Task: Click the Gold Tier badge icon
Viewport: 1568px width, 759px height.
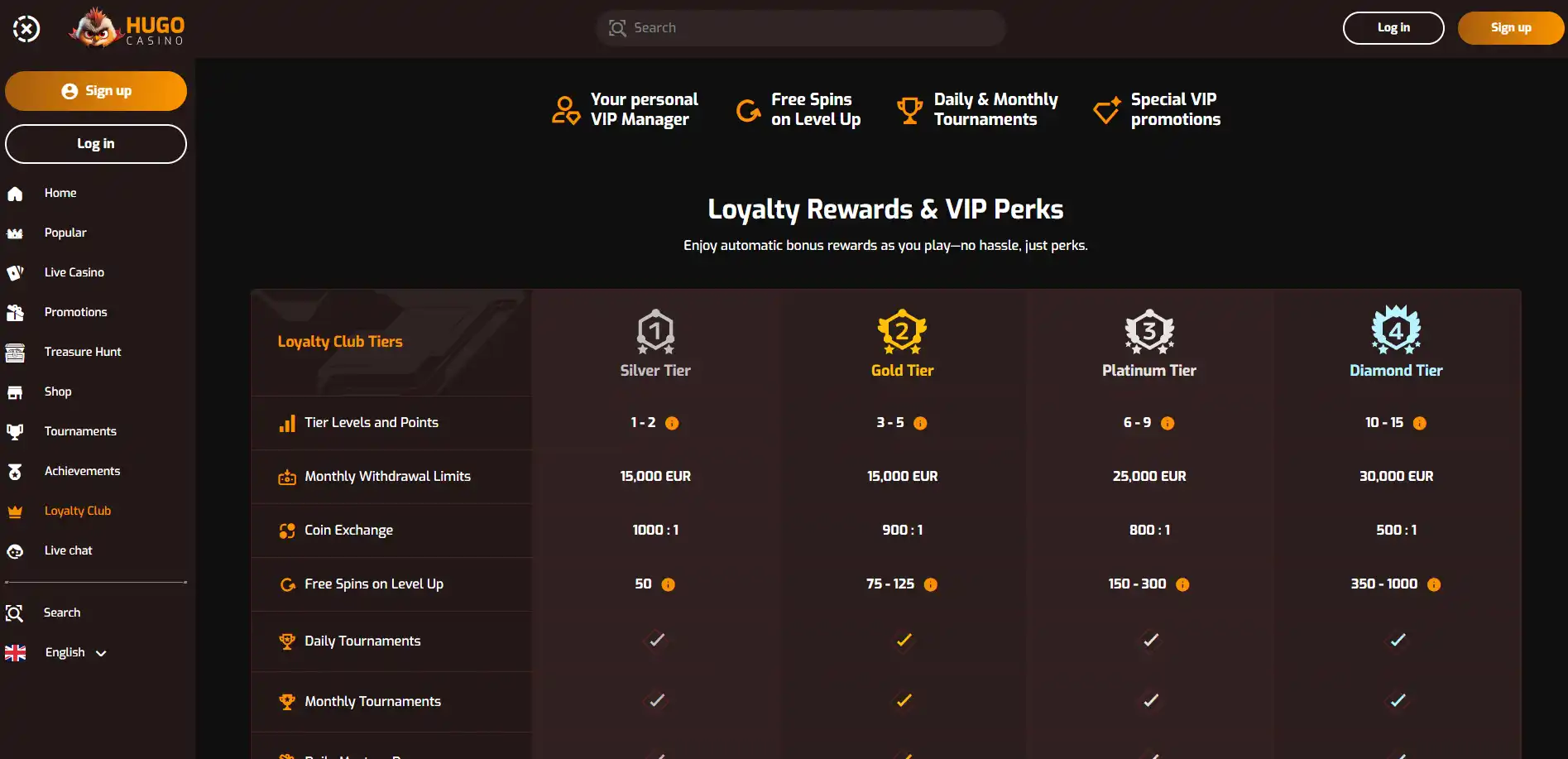Action: [x=902, y=330]
